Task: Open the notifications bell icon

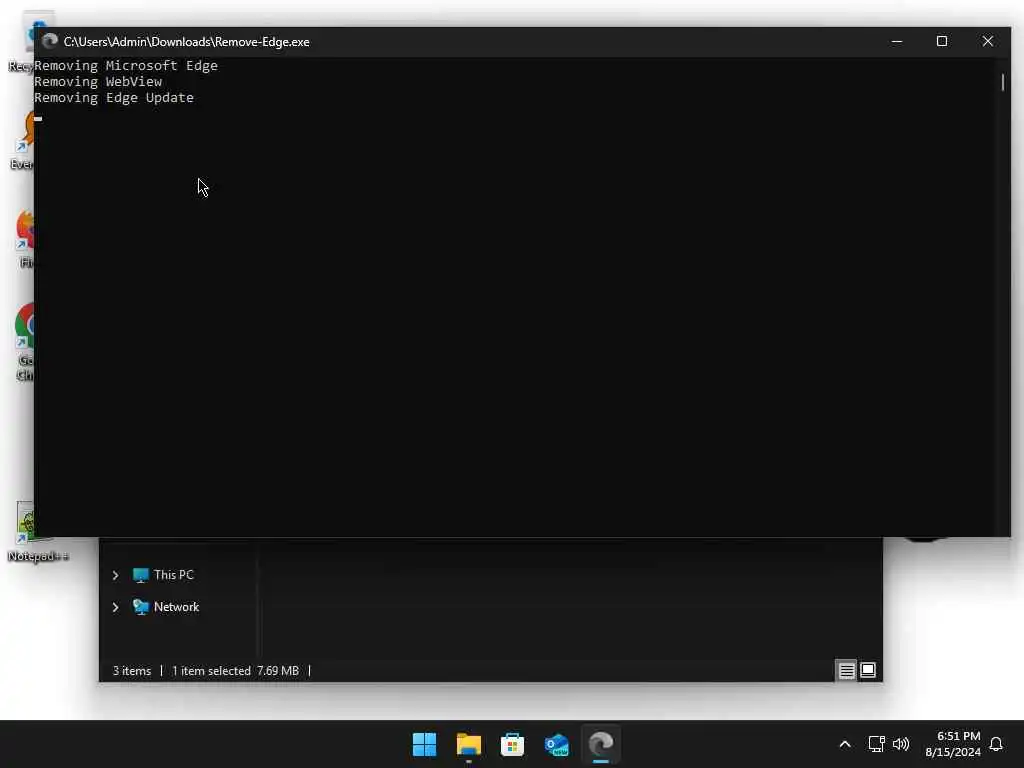Action: (x=996, y=744)
